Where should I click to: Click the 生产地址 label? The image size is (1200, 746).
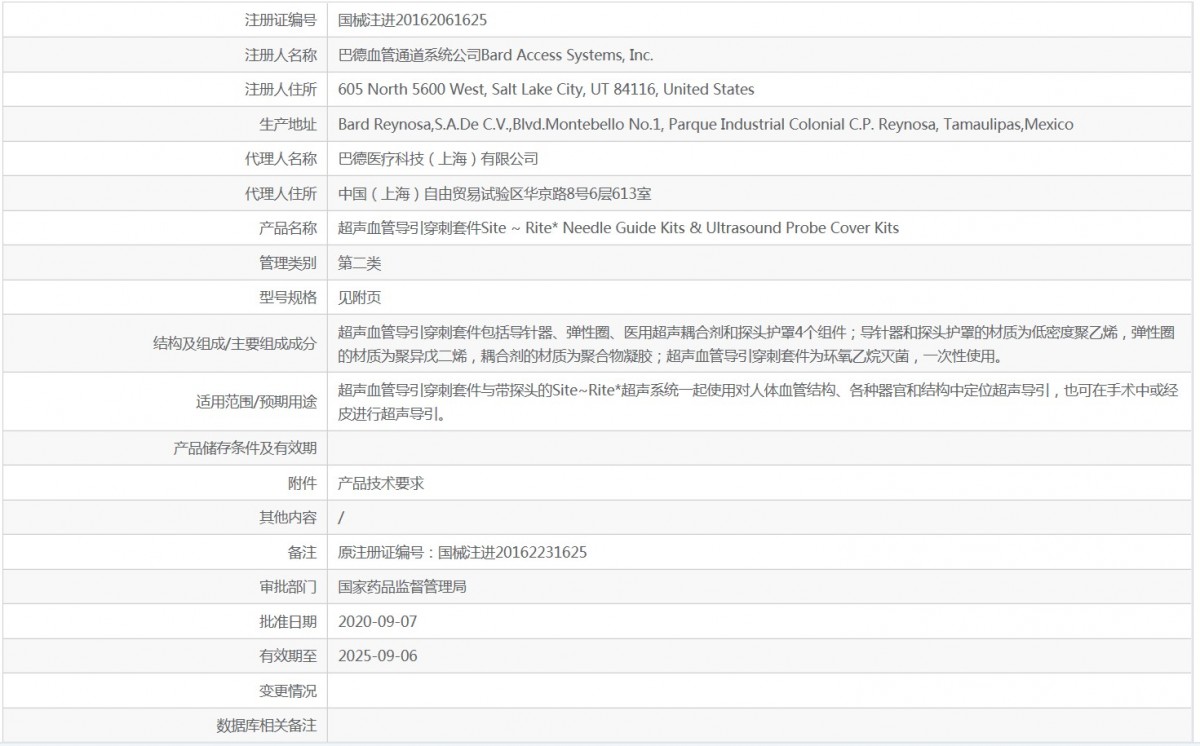288,124
